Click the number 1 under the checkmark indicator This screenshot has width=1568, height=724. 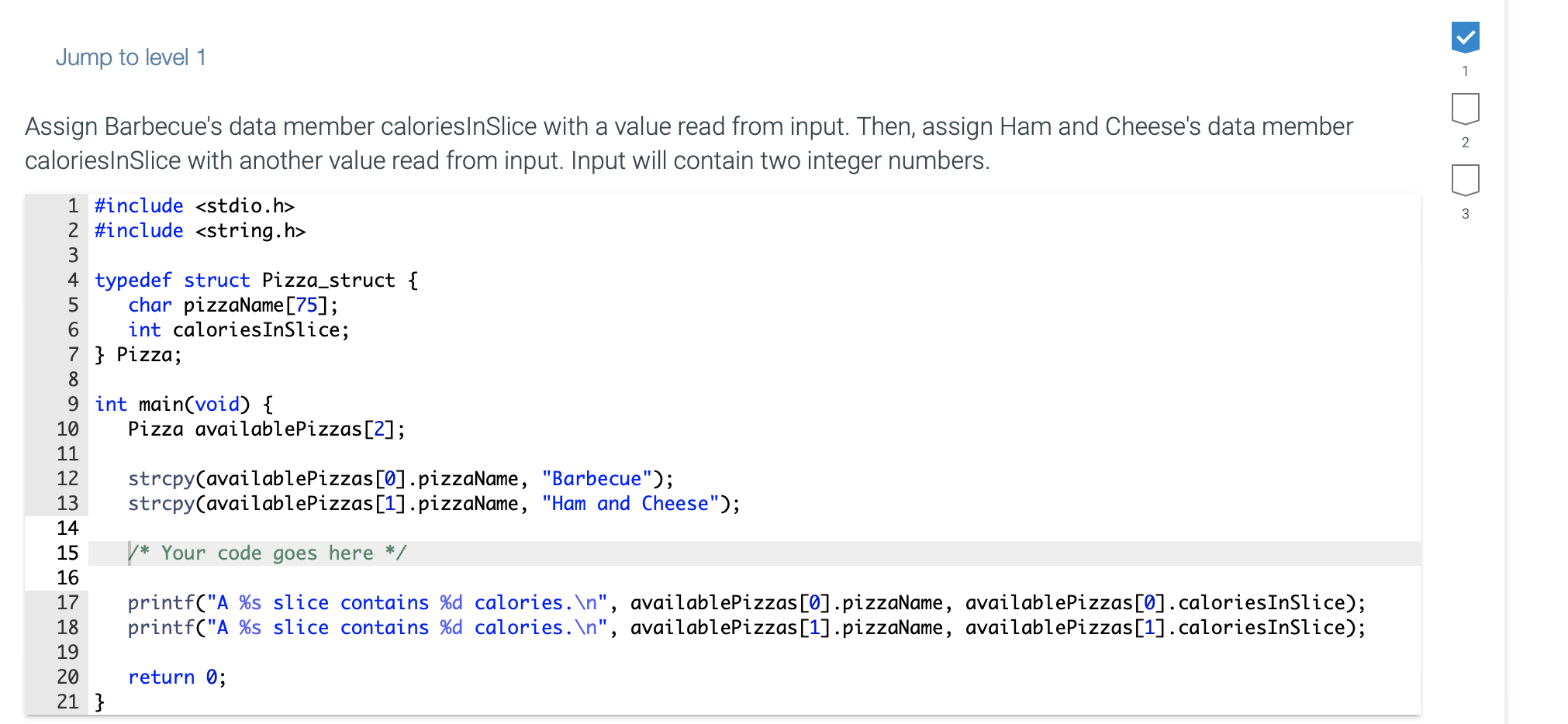point(1466,71)
